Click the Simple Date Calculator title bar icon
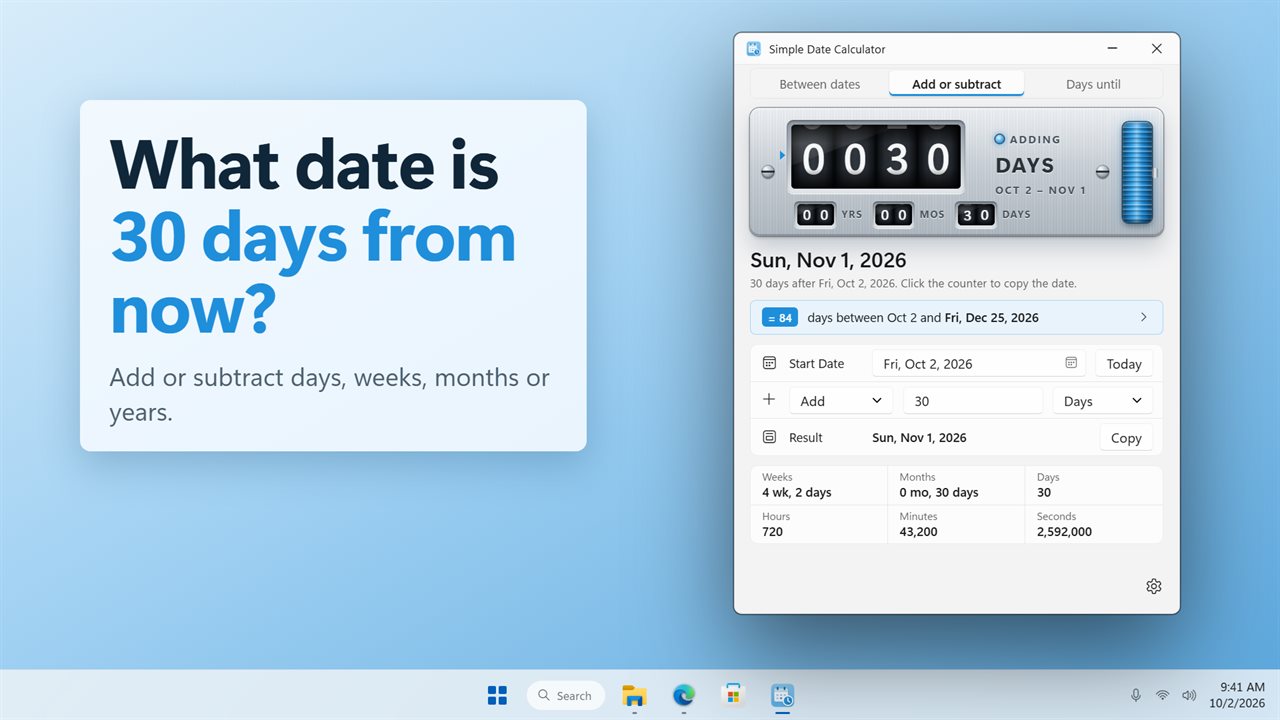This screenshot has height=720, width=1280. [754, 49]
